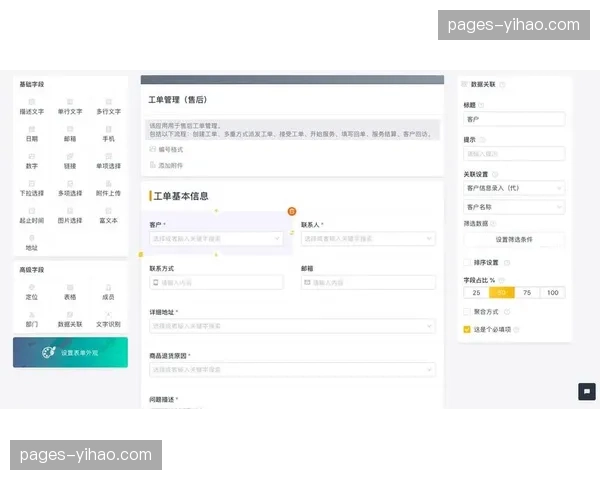This screenshot has height=480, width=600.
Task: Click the 邮箱 input in the form
Action: tap(368, 282)
